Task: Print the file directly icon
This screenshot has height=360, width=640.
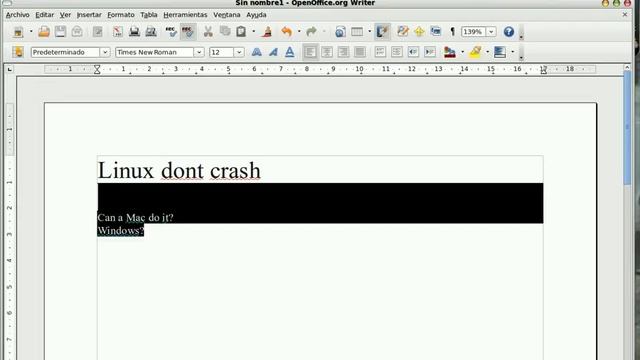Action: click(134, 32)
